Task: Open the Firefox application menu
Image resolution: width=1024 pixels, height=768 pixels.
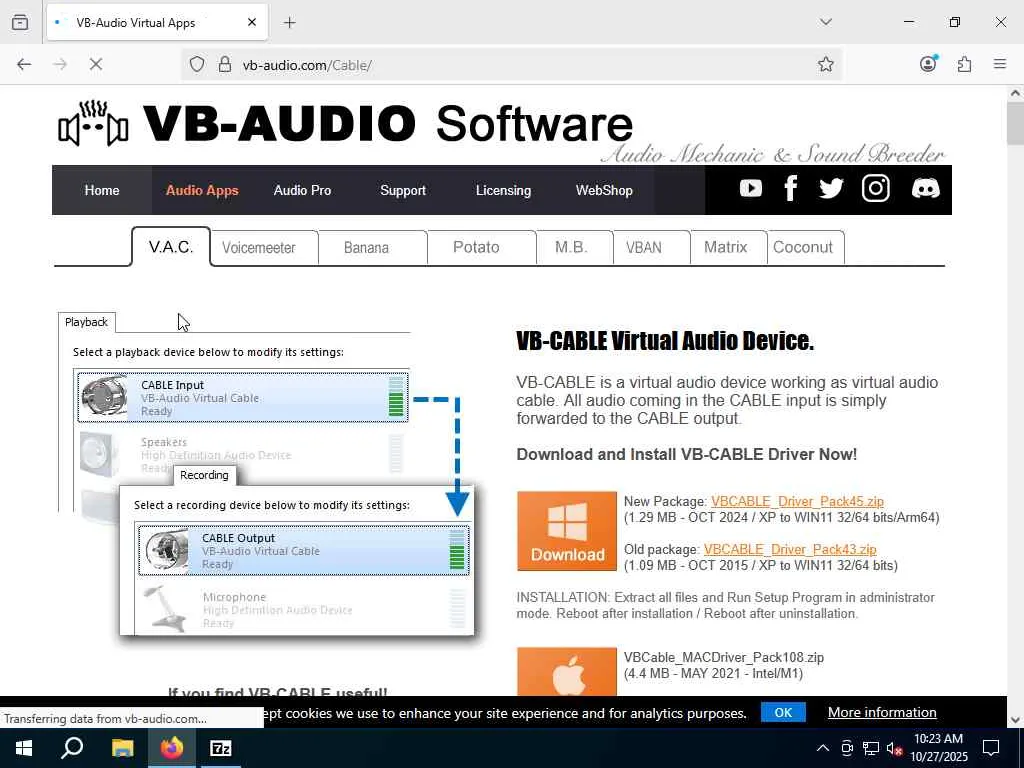Action: click(x=1000, y=64)
